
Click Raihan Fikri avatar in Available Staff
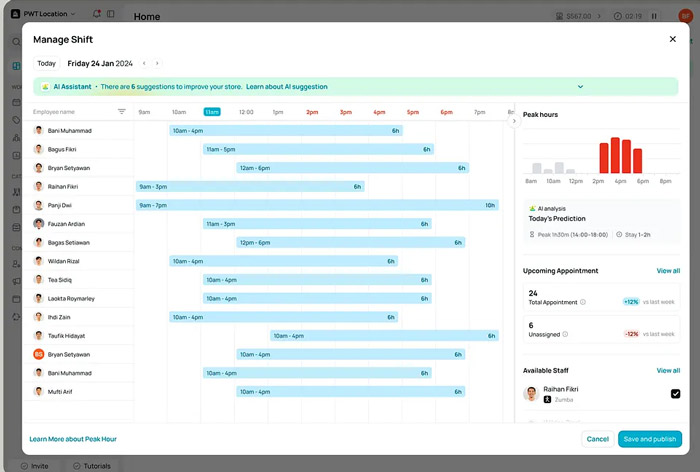click(531, 394)
